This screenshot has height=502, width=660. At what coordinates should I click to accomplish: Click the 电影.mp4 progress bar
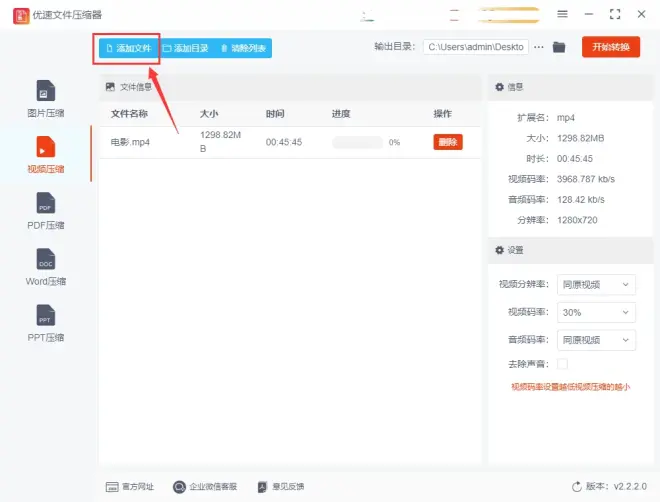(x=357, y=142)
